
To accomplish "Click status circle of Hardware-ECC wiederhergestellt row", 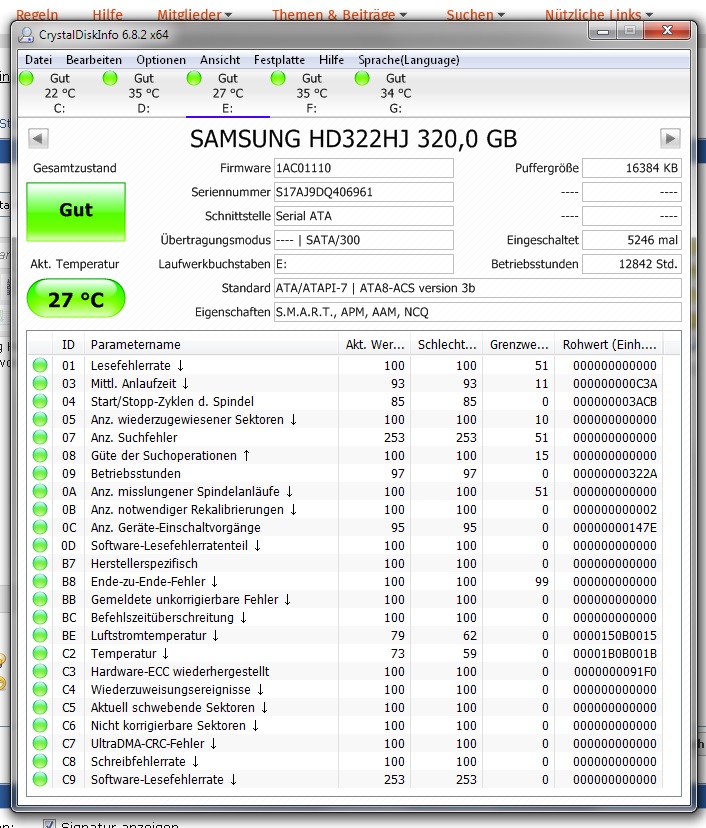I will click(40, 671).
